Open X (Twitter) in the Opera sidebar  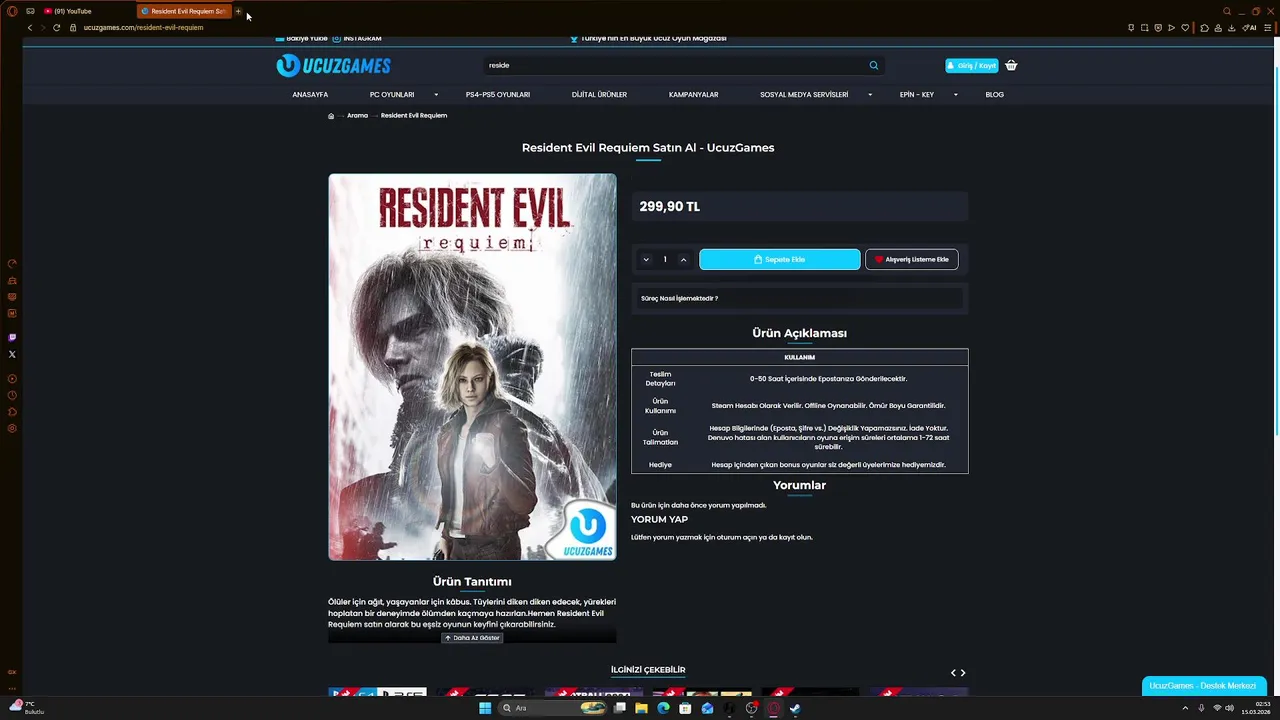tap(12, 354)
